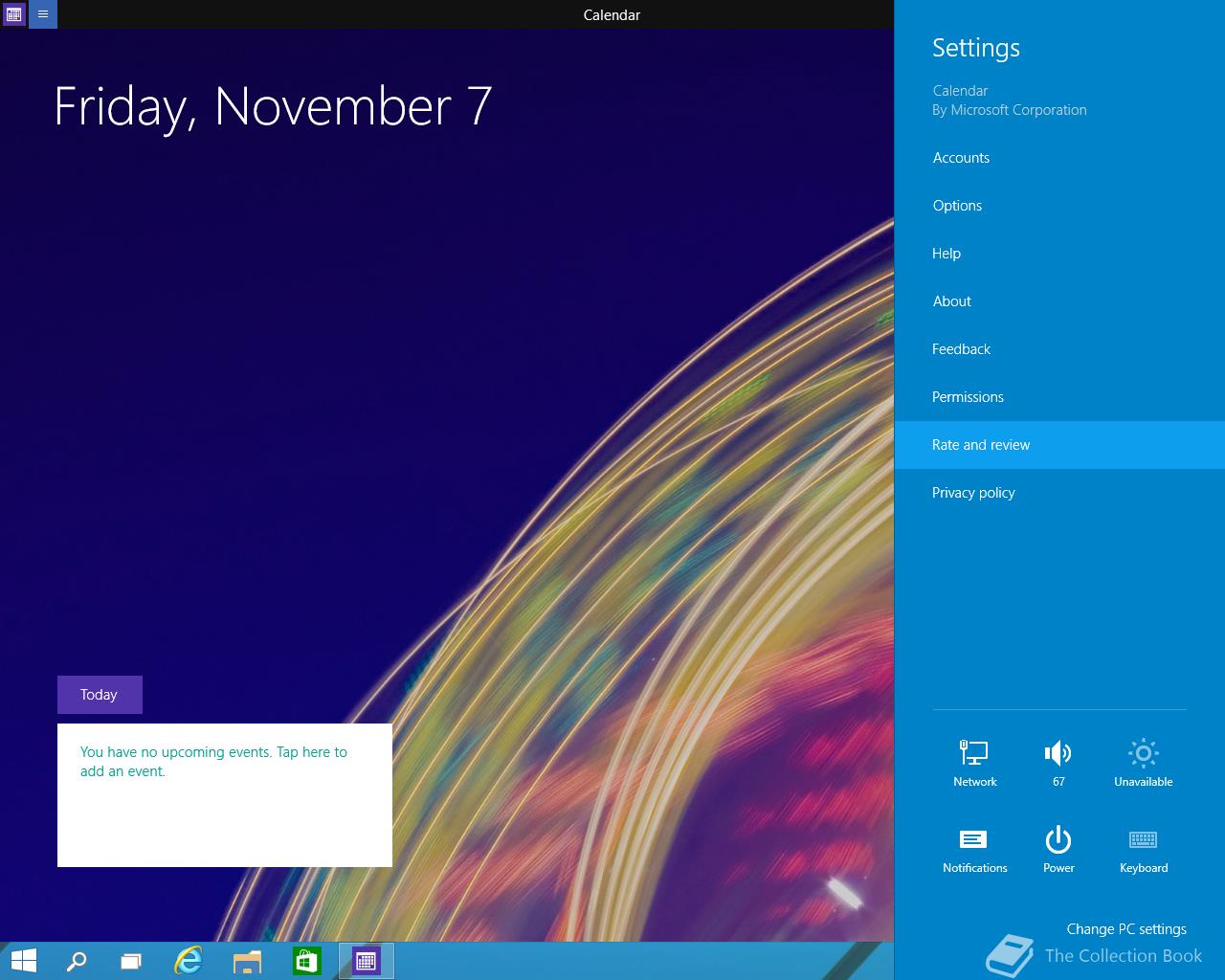Viewport: 1225px width, 980px height.
Task: Open Privacy policy entry
Action: point(1059,493)
